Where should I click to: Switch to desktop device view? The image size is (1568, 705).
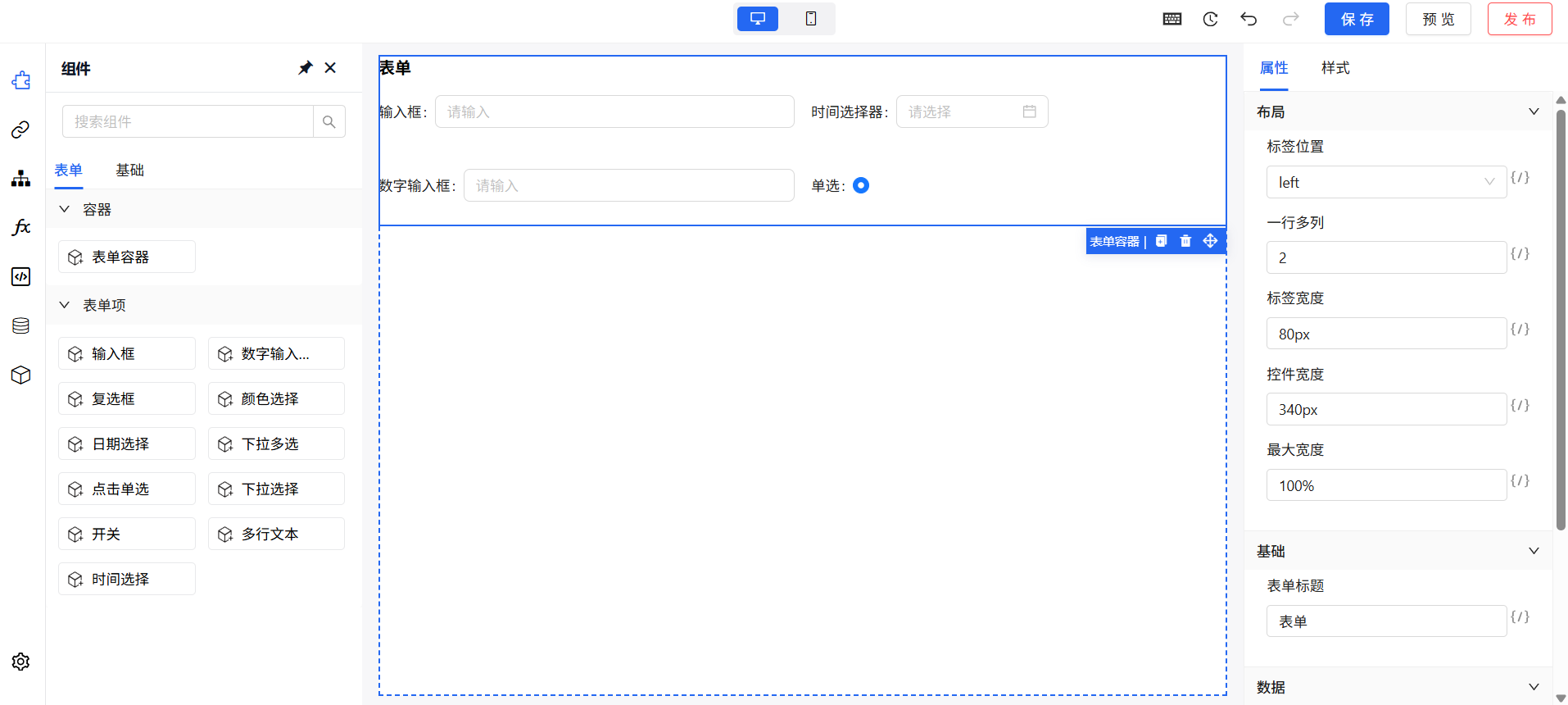[758, 19]
